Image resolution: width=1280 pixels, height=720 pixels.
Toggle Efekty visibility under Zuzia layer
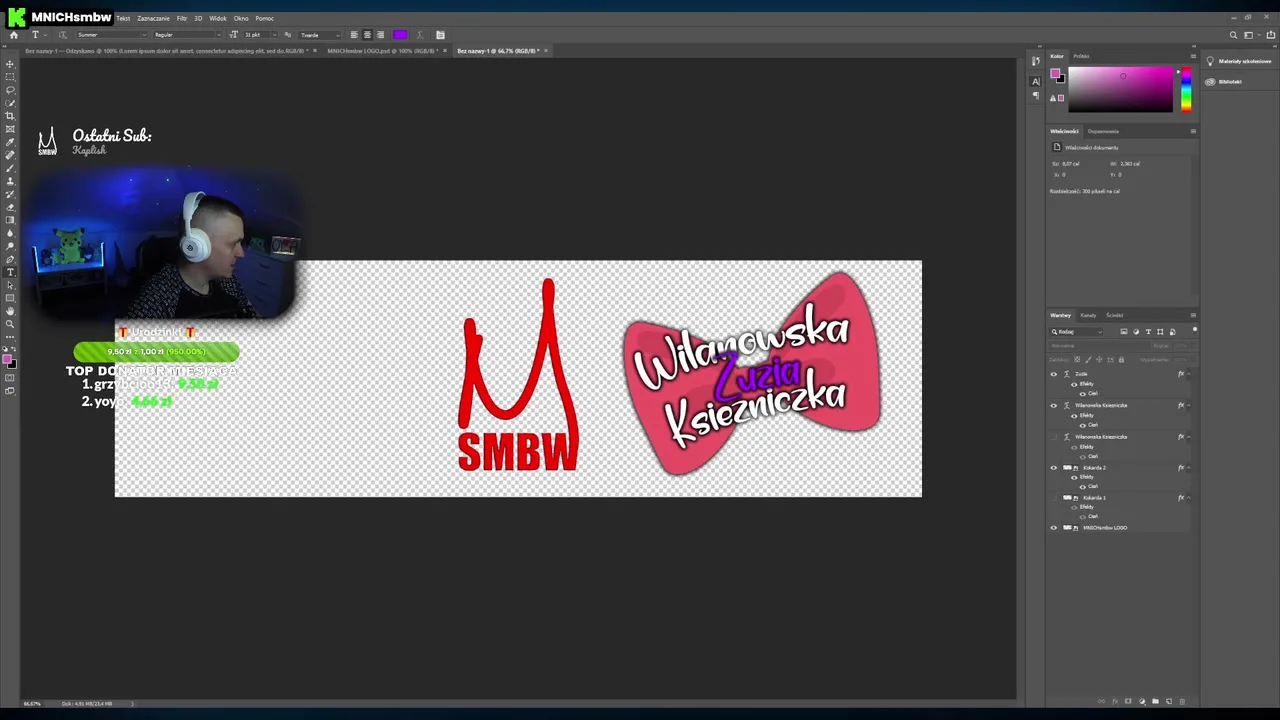(1074, 384)
